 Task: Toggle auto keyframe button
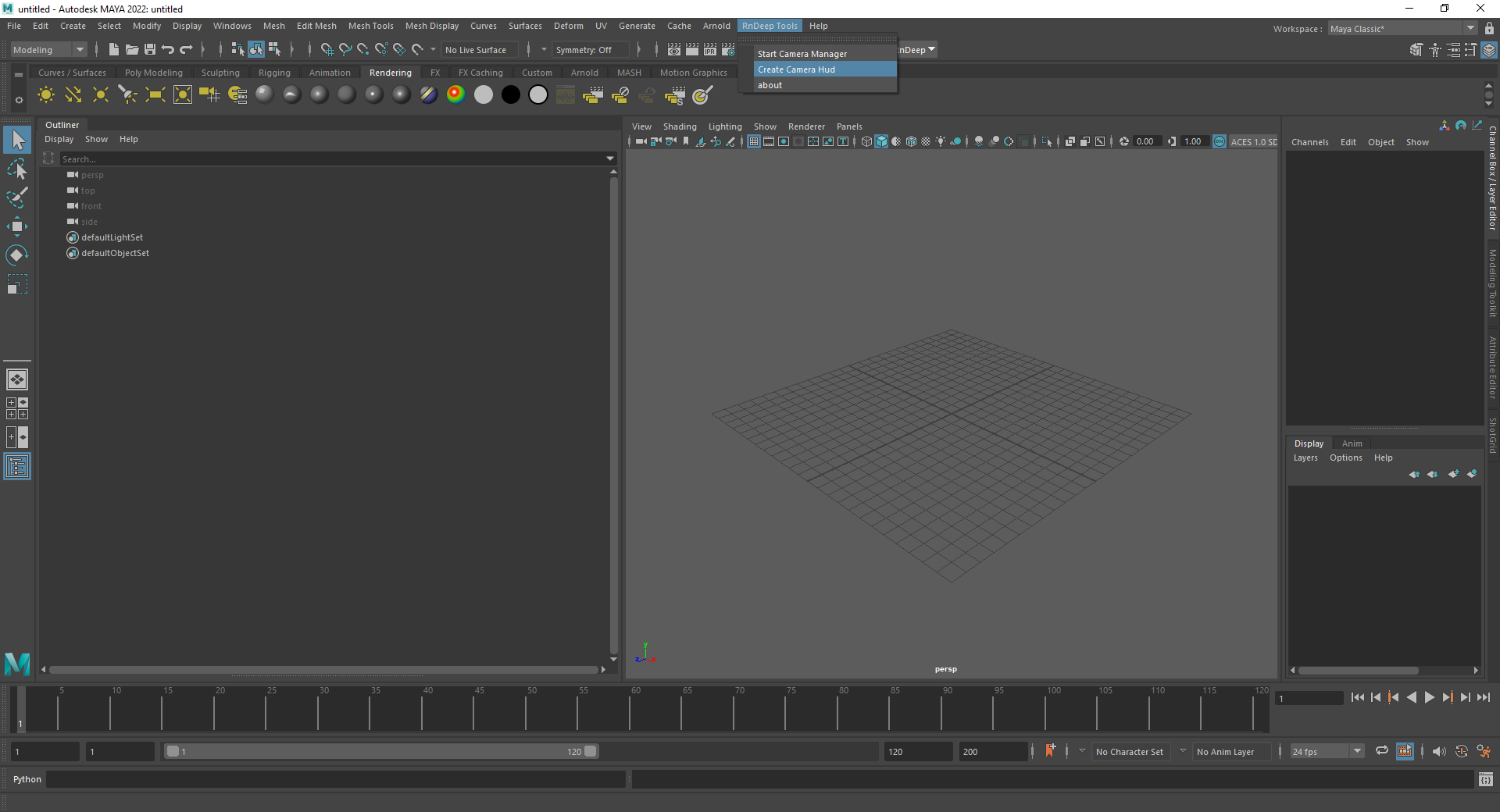(1461, 751)
